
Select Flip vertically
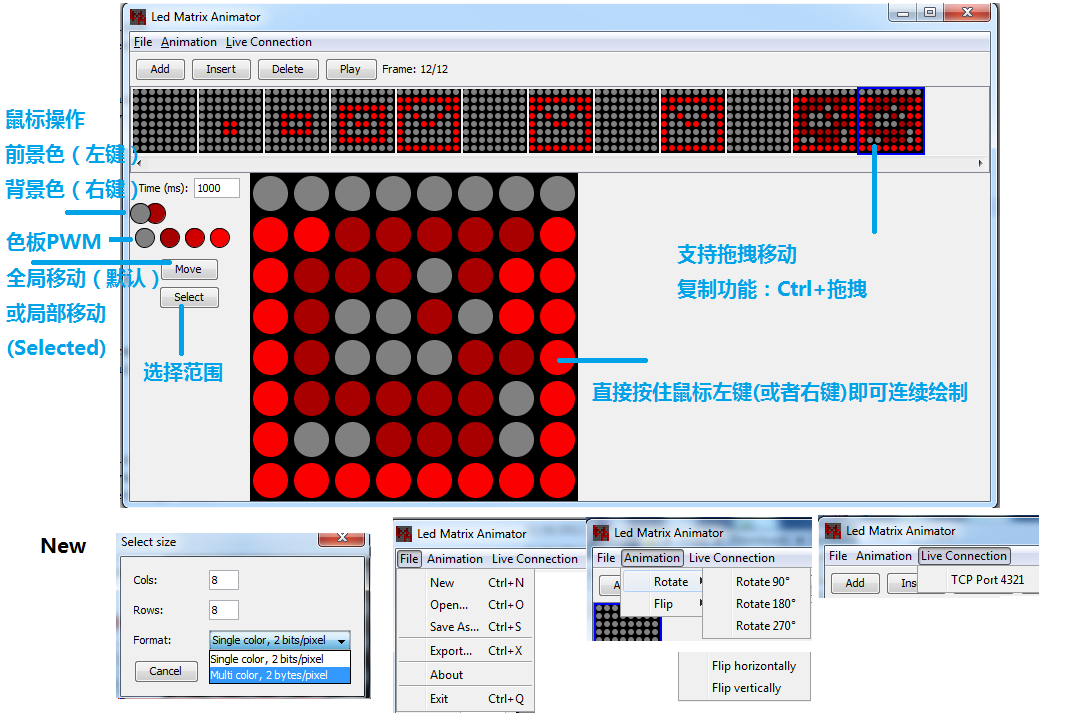click(744, 688)
